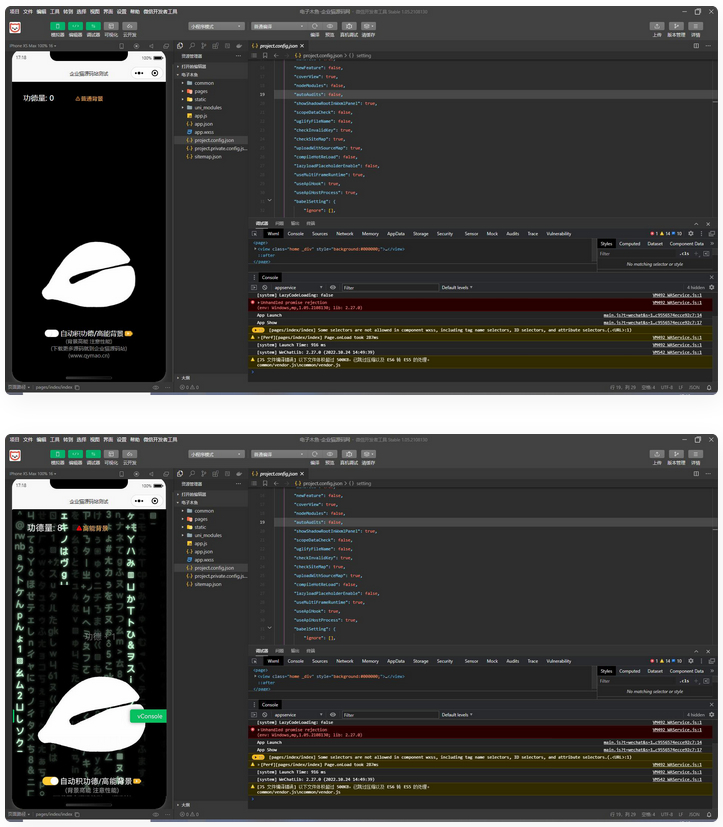Open 版本管理 version control in lower window
The image size is (723, 827).
pos(675,460)
